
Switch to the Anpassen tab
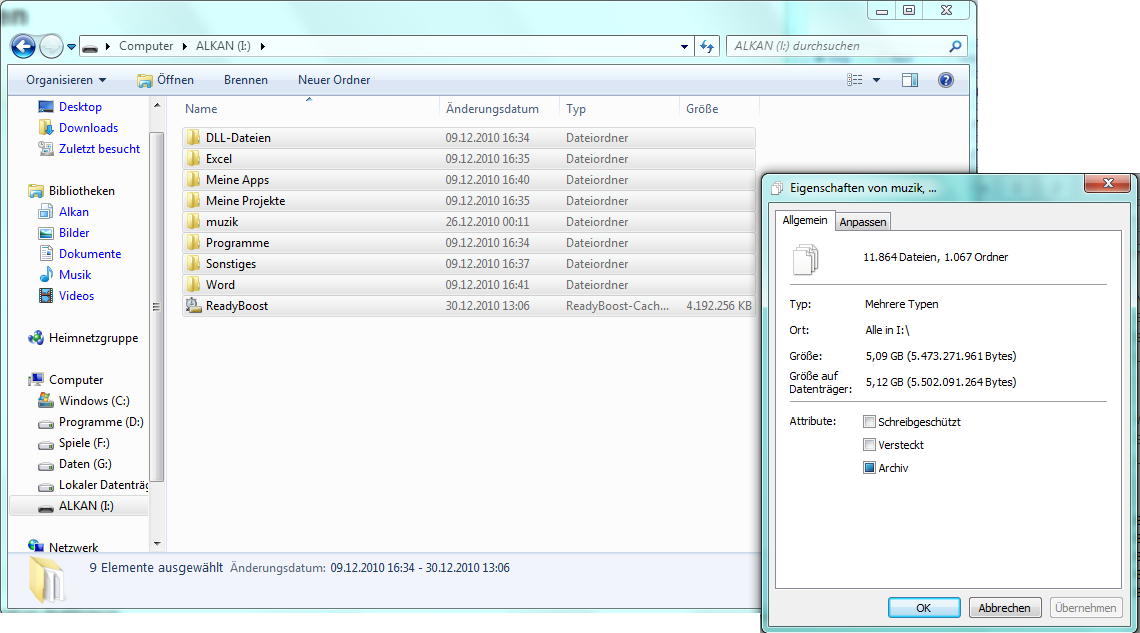[x=862, y=222]
